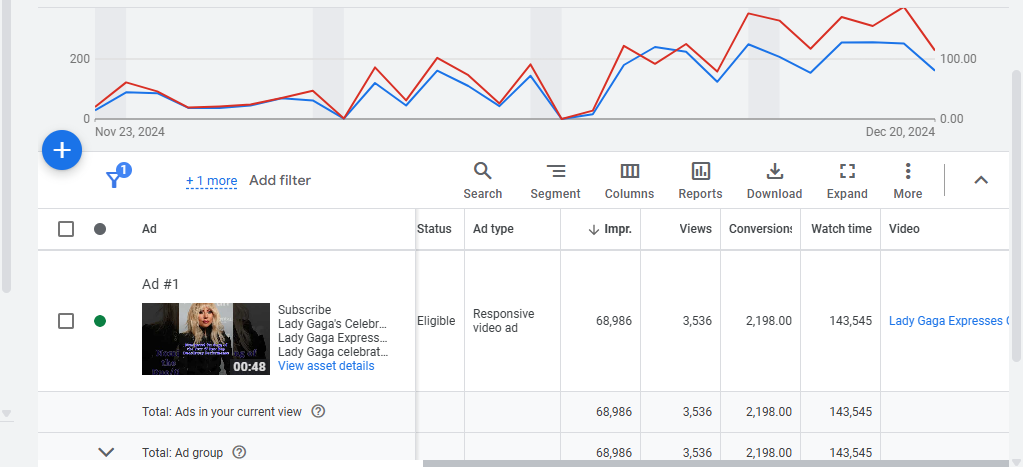Click the status dot column header icon
The image size is (1023, 467).
click(x=100, y=229)
